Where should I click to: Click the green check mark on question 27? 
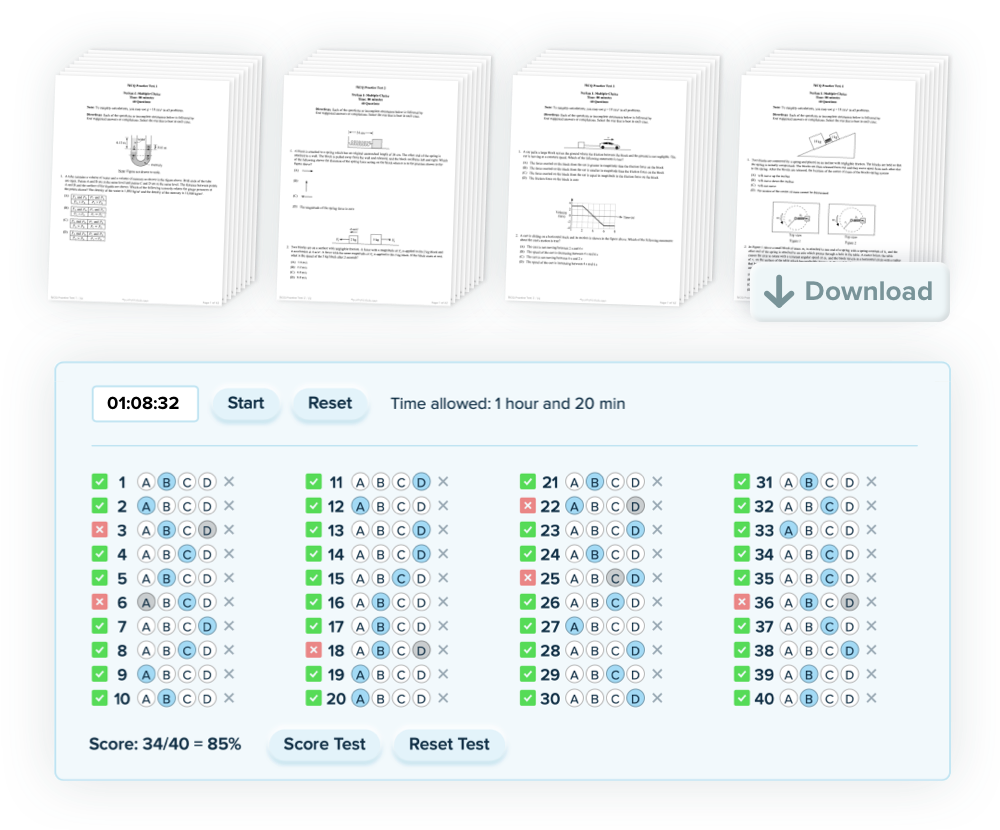coord(527,626)
